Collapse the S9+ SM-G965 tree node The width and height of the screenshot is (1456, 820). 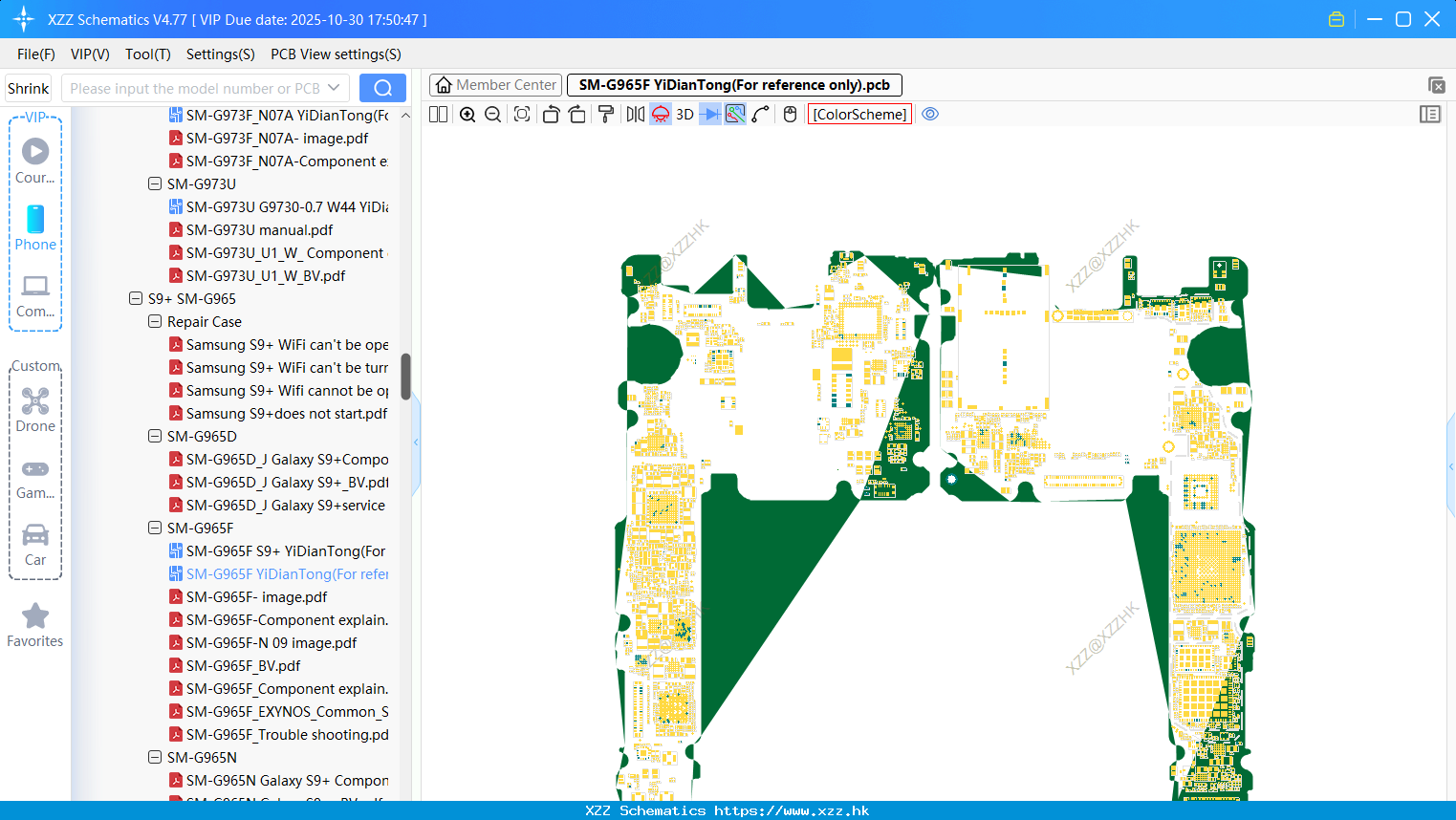tap(136, 298)
